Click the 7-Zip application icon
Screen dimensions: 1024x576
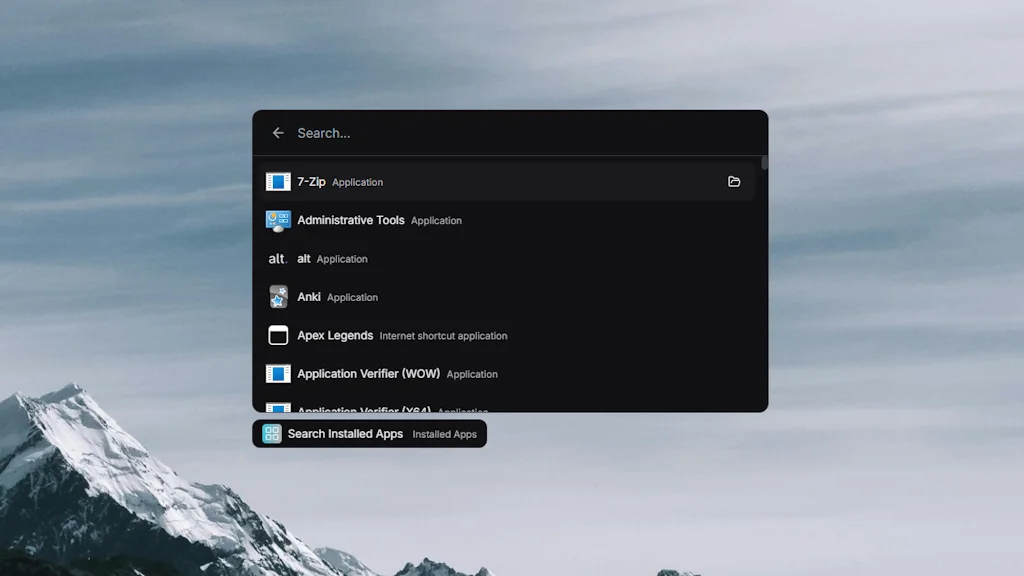tap(277, 181)
